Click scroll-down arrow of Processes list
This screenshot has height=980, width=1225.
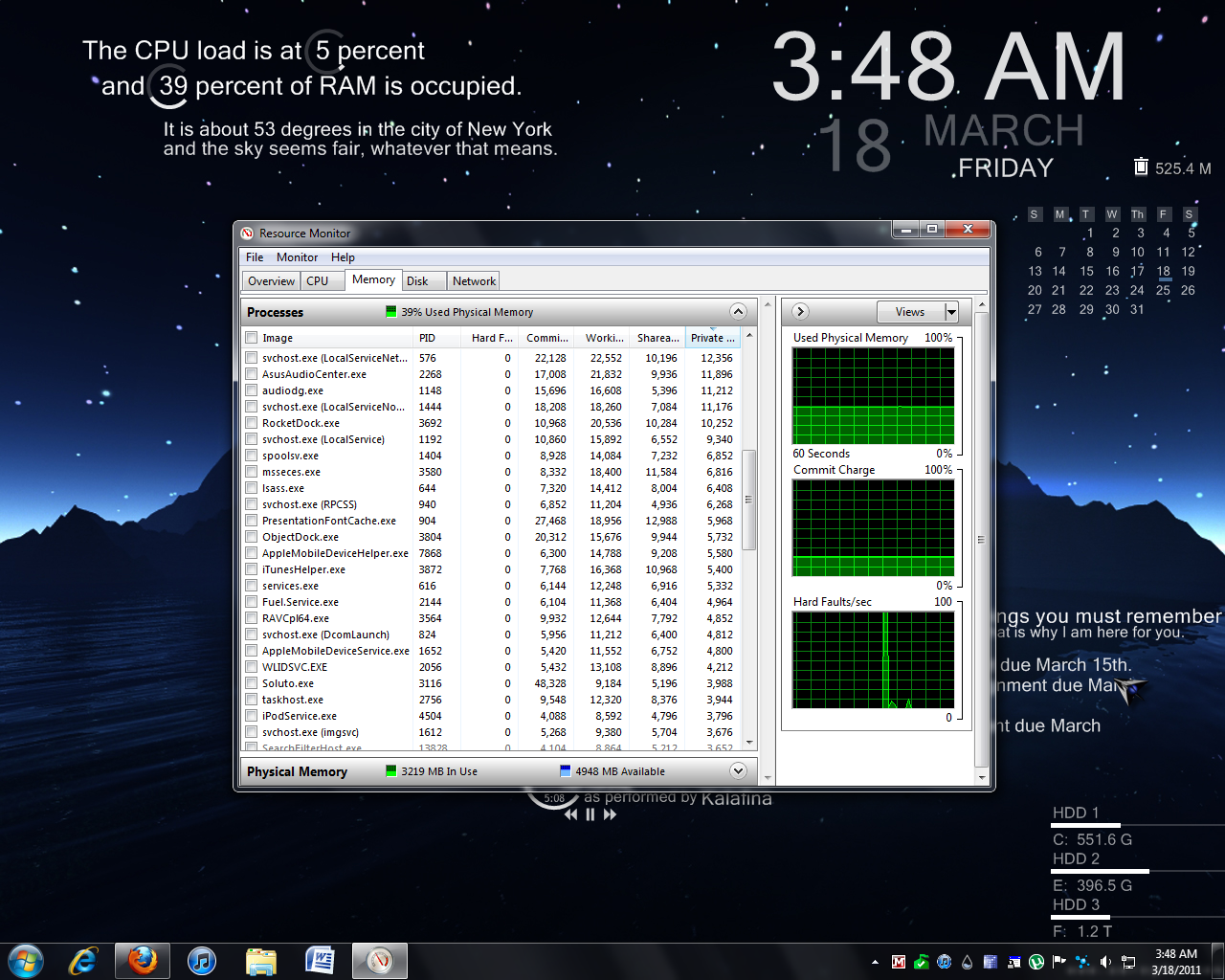pyautogui.click(x=749, y=743)
